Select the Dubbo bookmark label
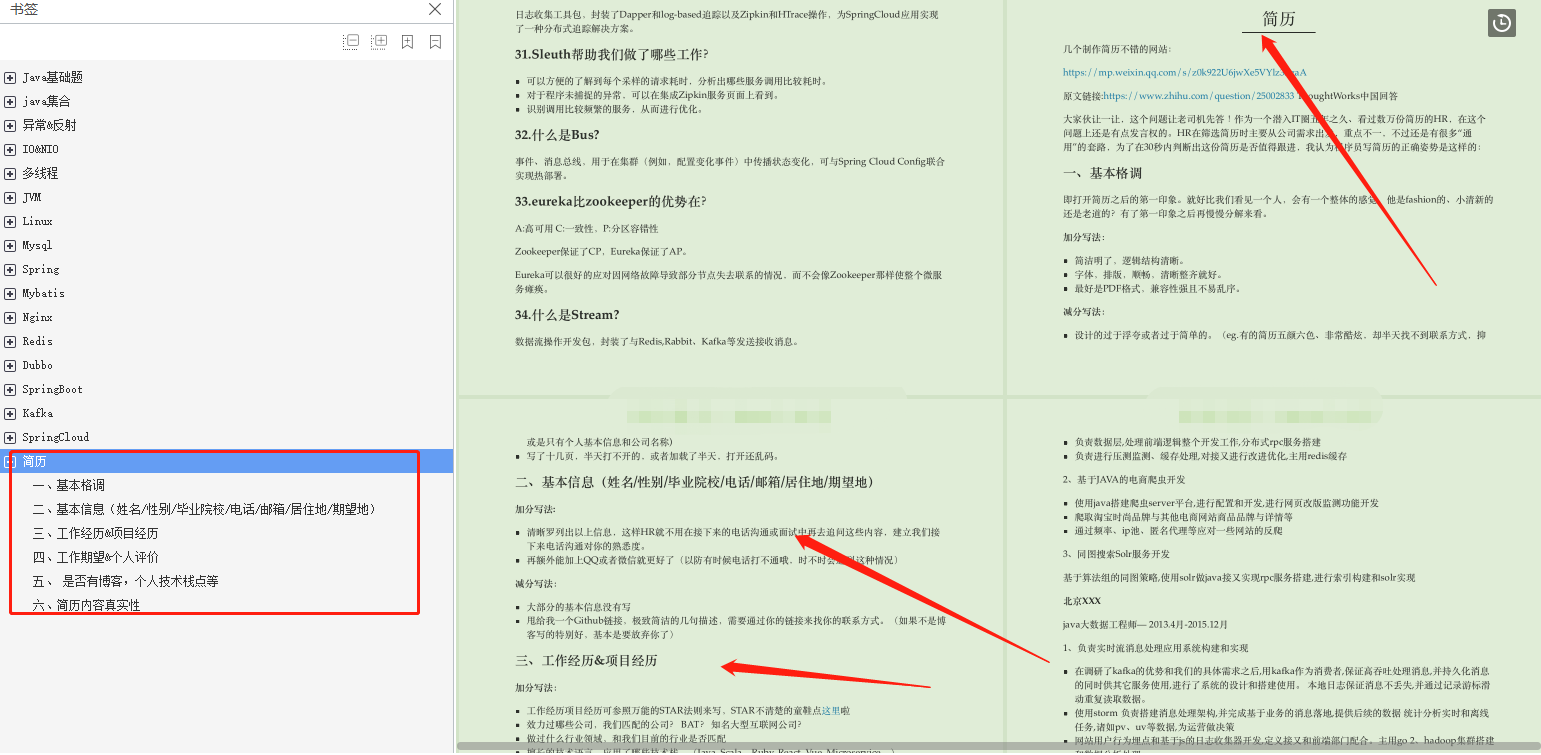This screenshot has height=755, width=1541. pos(38,365)
